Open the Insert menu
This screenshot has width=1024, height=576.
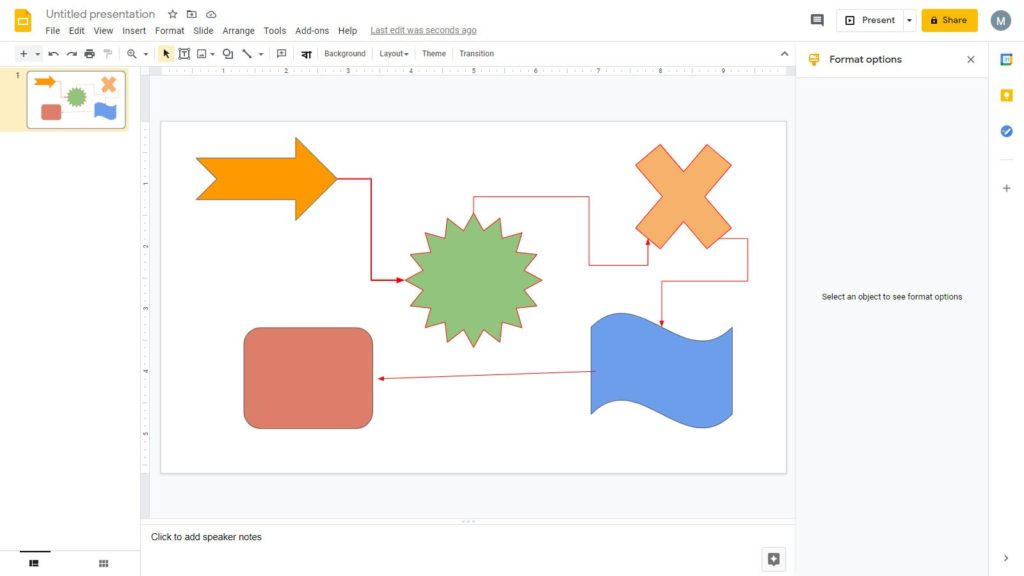click(134, 31)
